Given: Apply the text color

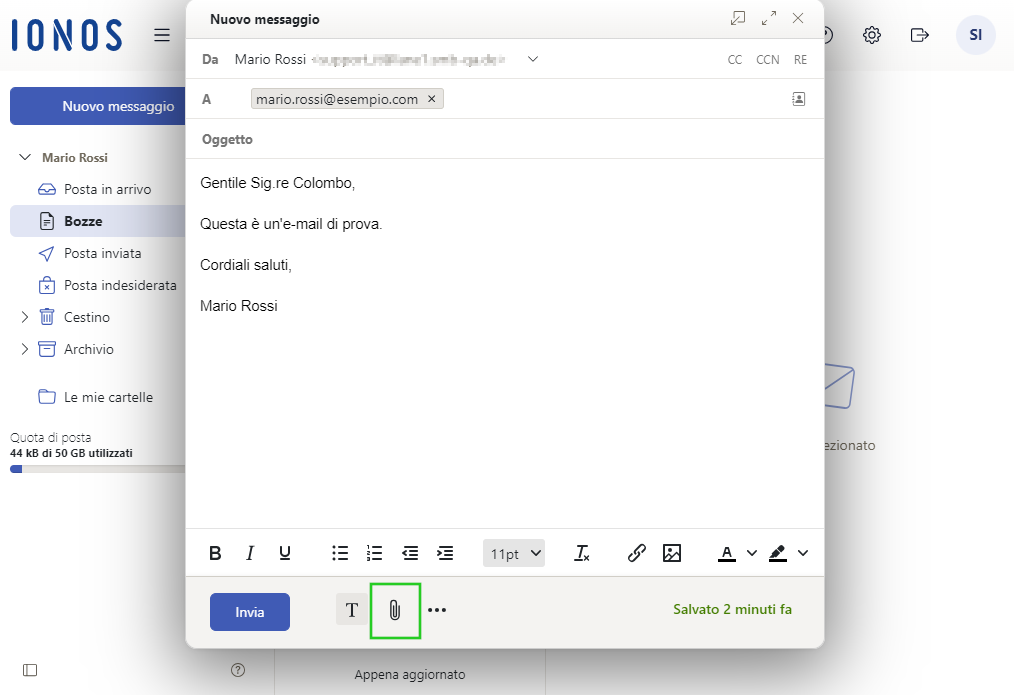Looking at the screenshot, I should (727, 553).
